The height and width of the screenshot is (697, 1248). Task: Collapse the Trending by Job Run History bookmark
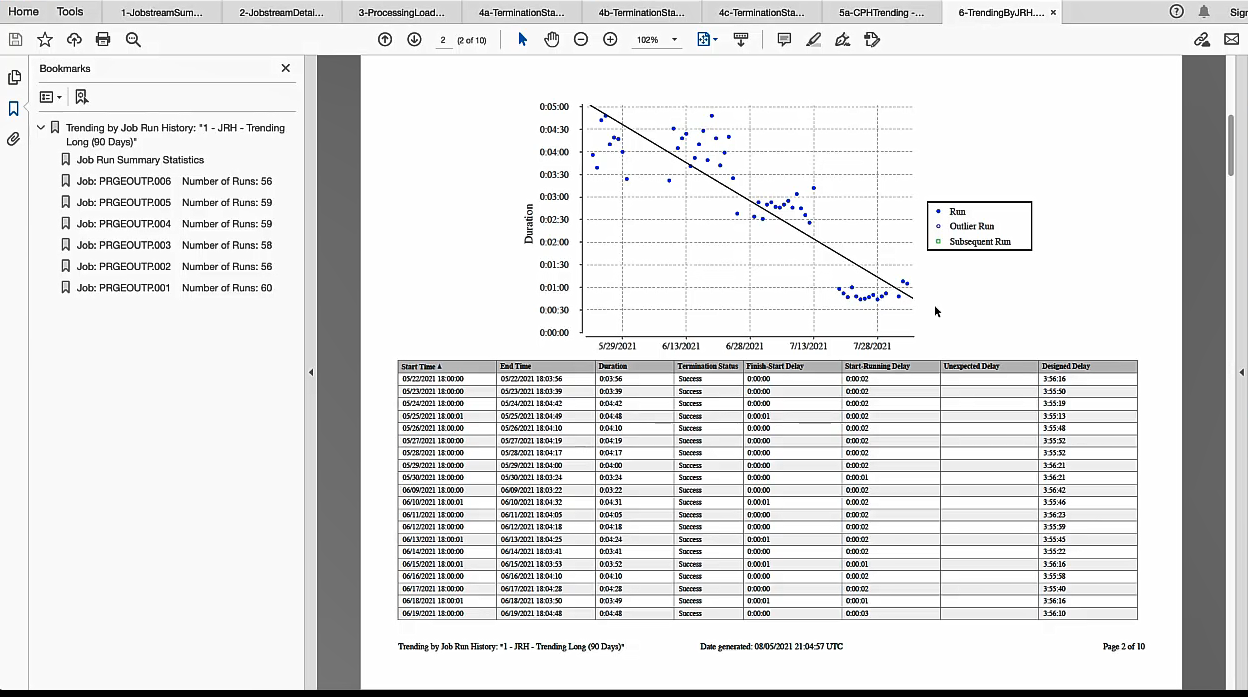pos(41,128)
